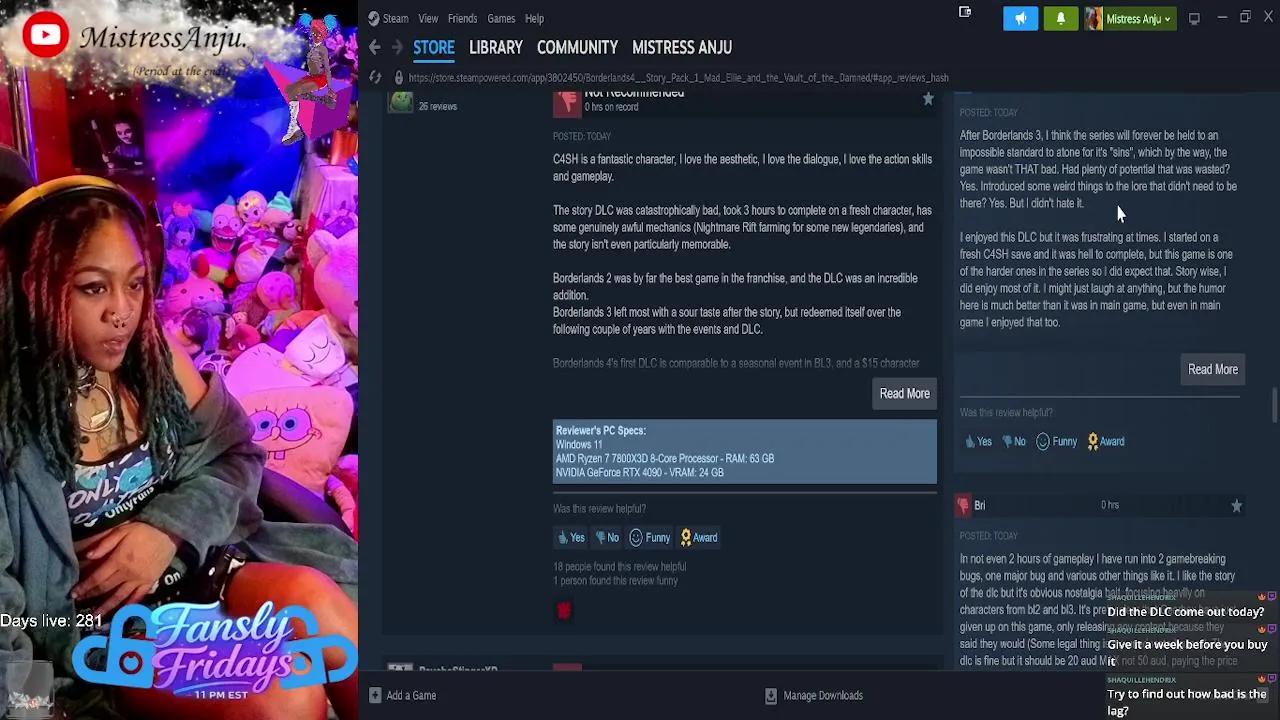The width and height of the screenshot is (1280, 720).
Task: Vote No on the C4SH review
Action: (607, 537)
